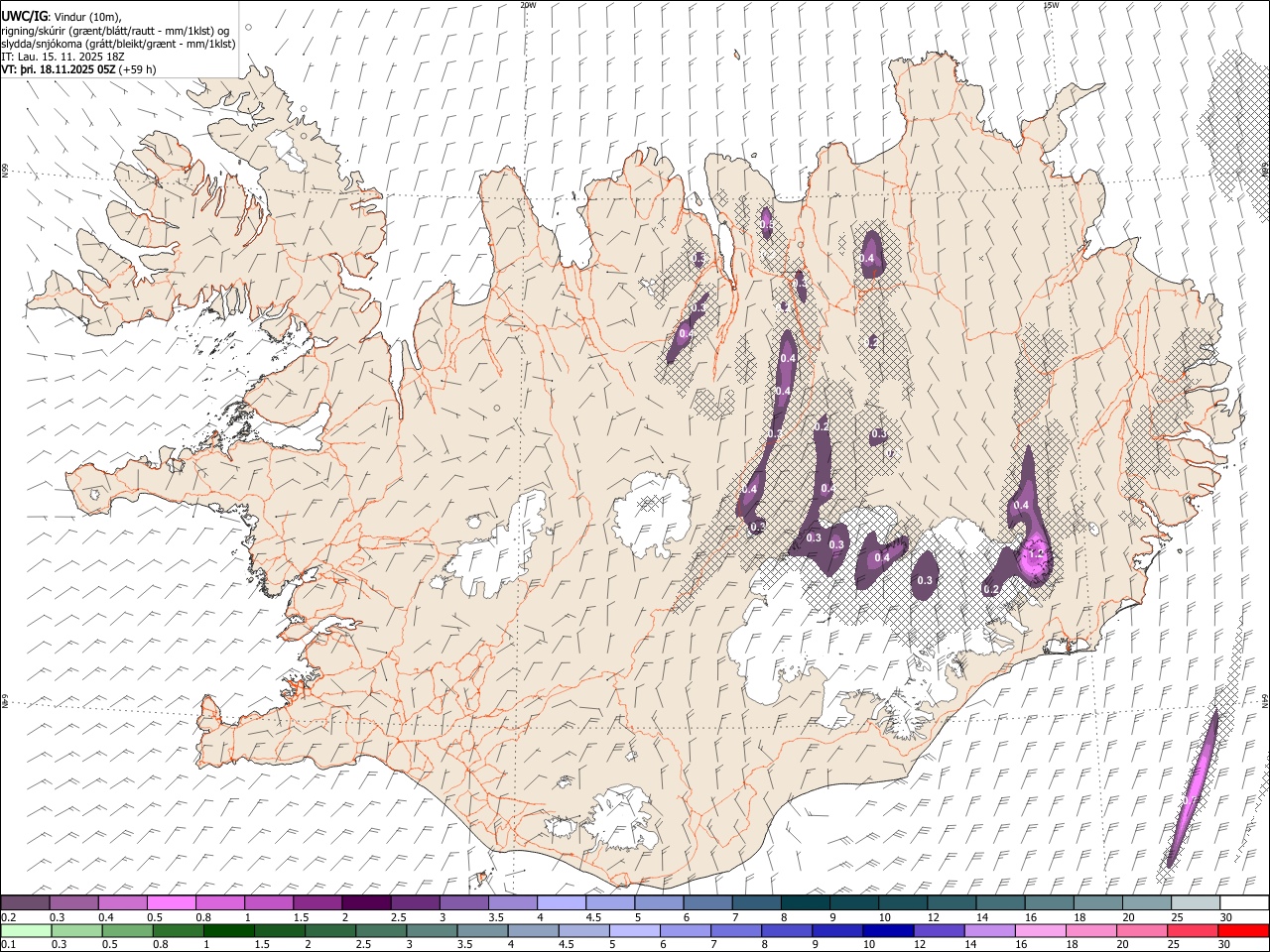Click the light lavender top swatch between 4 and 4.5
The height and width of the screenshot is (952, 1270).
[x=561, y=903]
